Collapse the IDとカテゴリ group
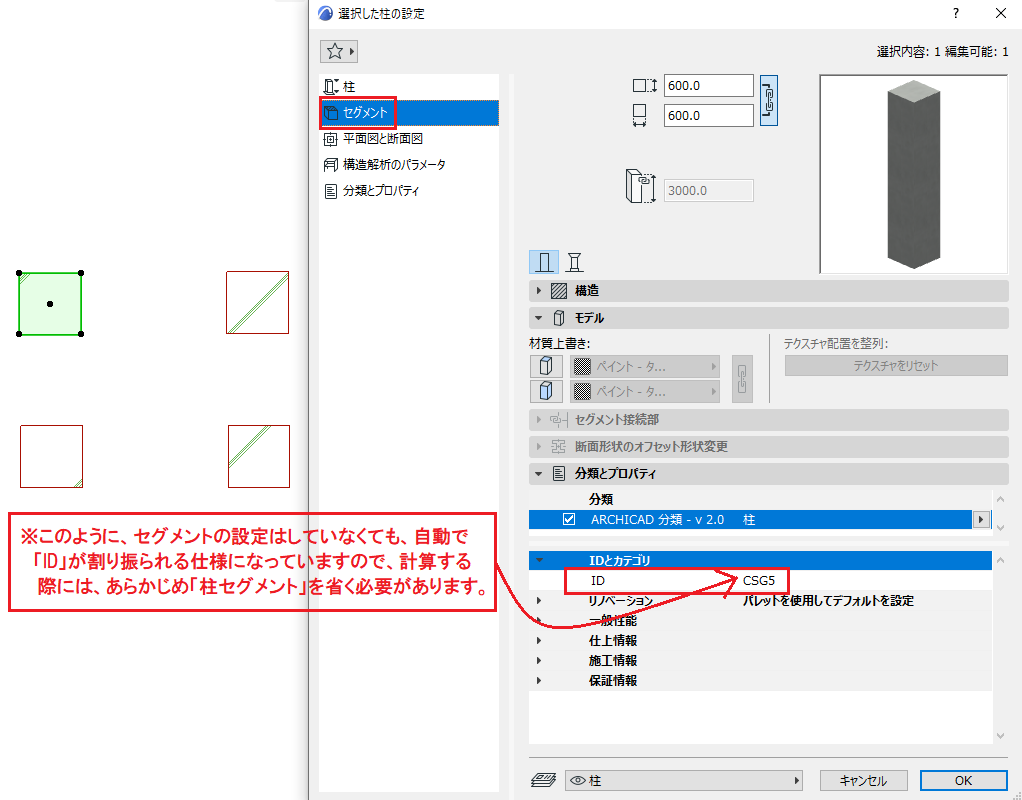The image size is (1022, 800). pos(539,560)
